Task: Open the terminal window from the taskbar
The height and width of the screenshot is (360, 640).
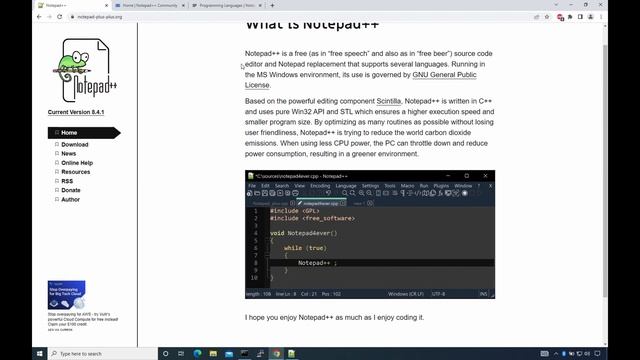Action: click(244, 353)
